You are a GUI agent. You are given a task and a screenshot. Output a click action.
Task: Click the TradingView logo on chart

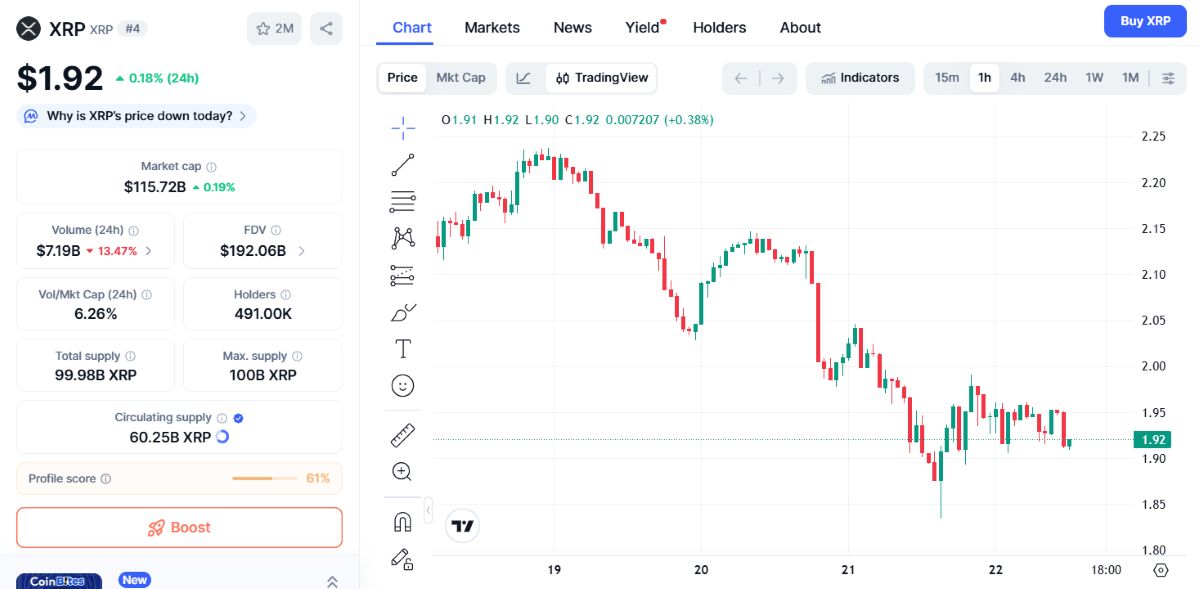coord(463,525)
